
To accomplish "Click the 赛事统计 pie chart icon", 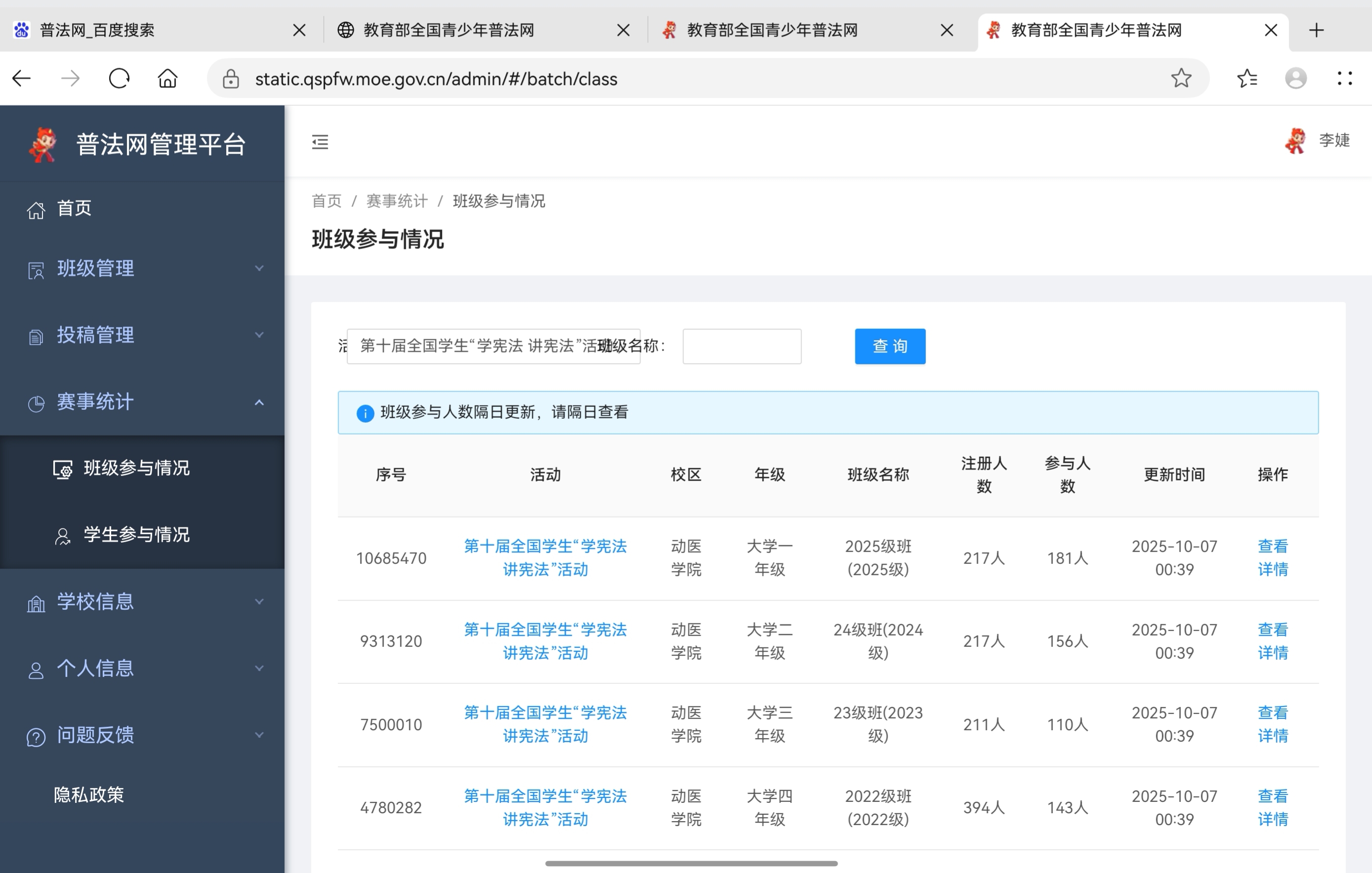I will (36, 402).
